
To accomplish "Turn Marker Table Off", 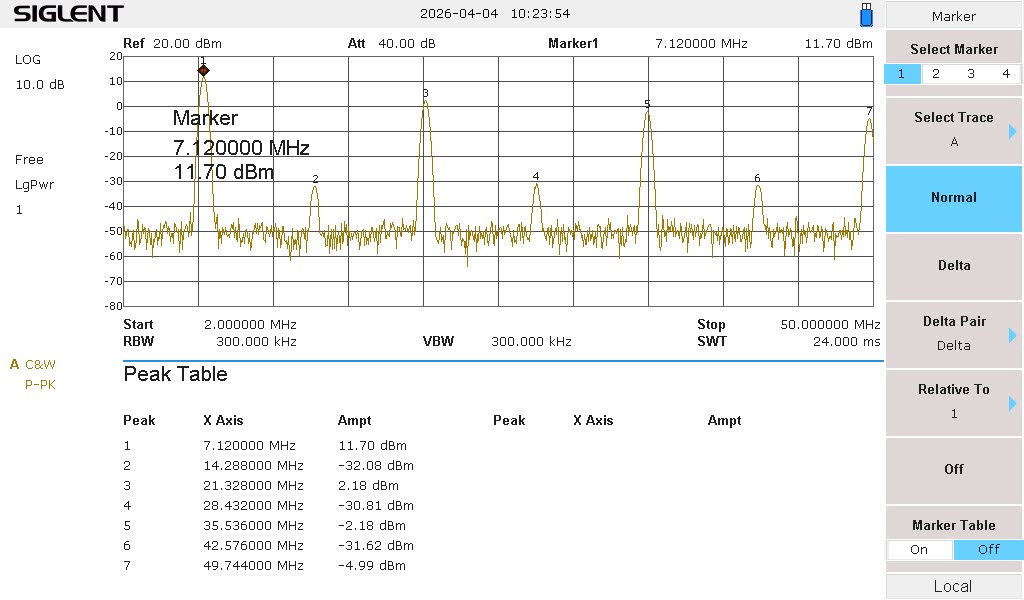I will [x=988, y=550].
